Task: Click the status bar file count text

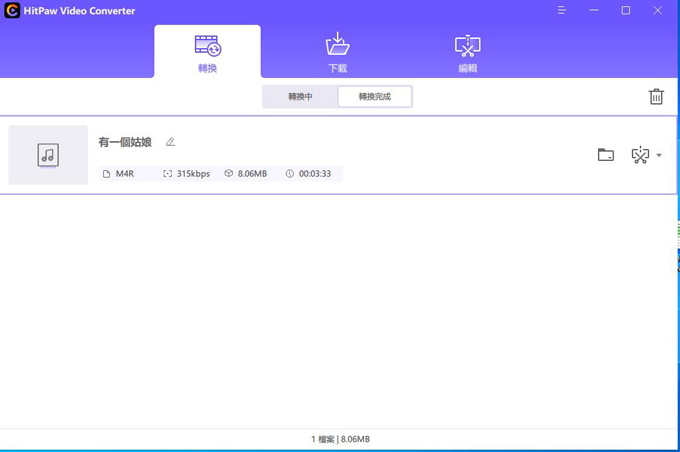Action: click(x=340, y=439)
